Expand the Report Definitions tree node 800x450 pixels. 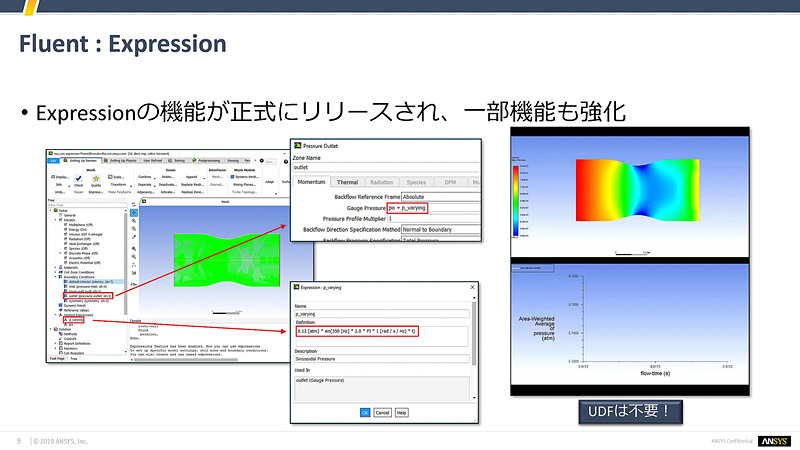[x=56, y=343]
